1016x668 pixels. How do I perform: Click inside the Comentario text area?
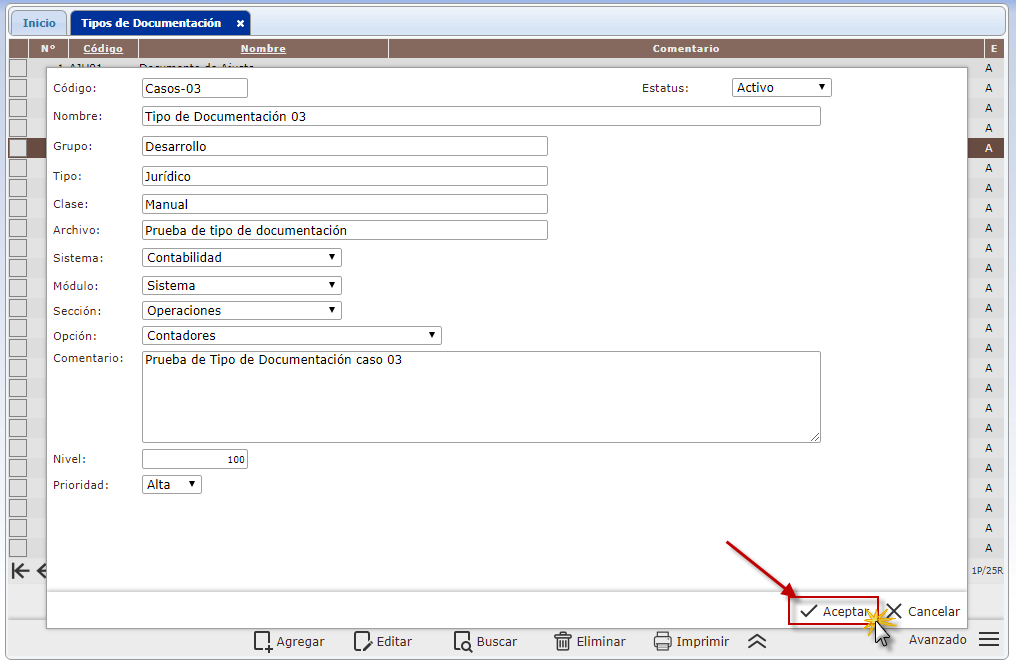481,397
